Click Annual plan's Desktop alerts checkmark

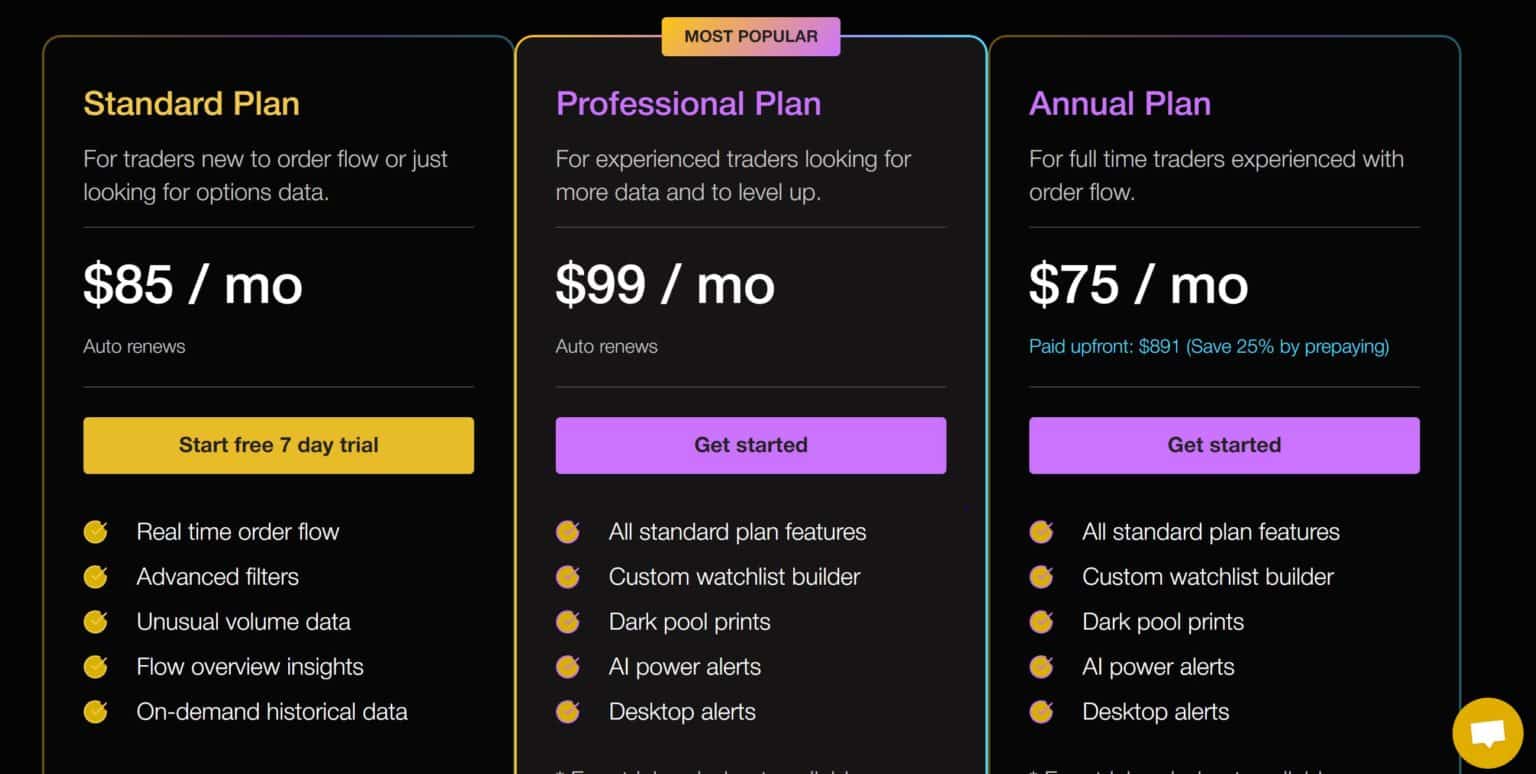1041,712
